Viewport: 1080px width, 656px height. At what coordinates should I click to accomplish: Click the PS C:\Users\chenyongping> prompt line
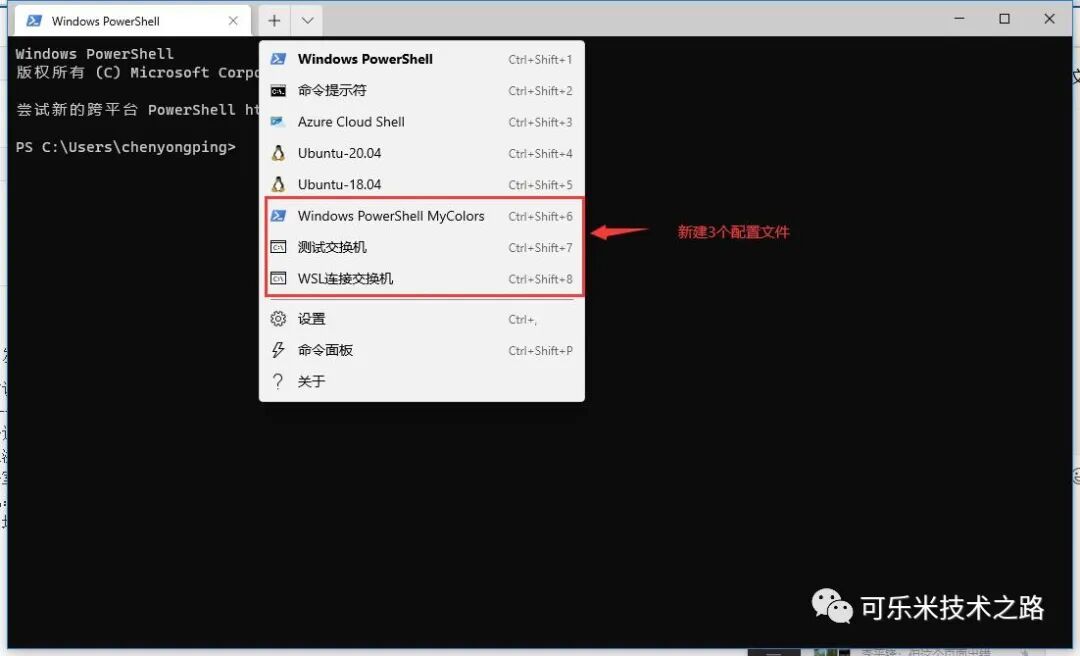pos(126,147)
